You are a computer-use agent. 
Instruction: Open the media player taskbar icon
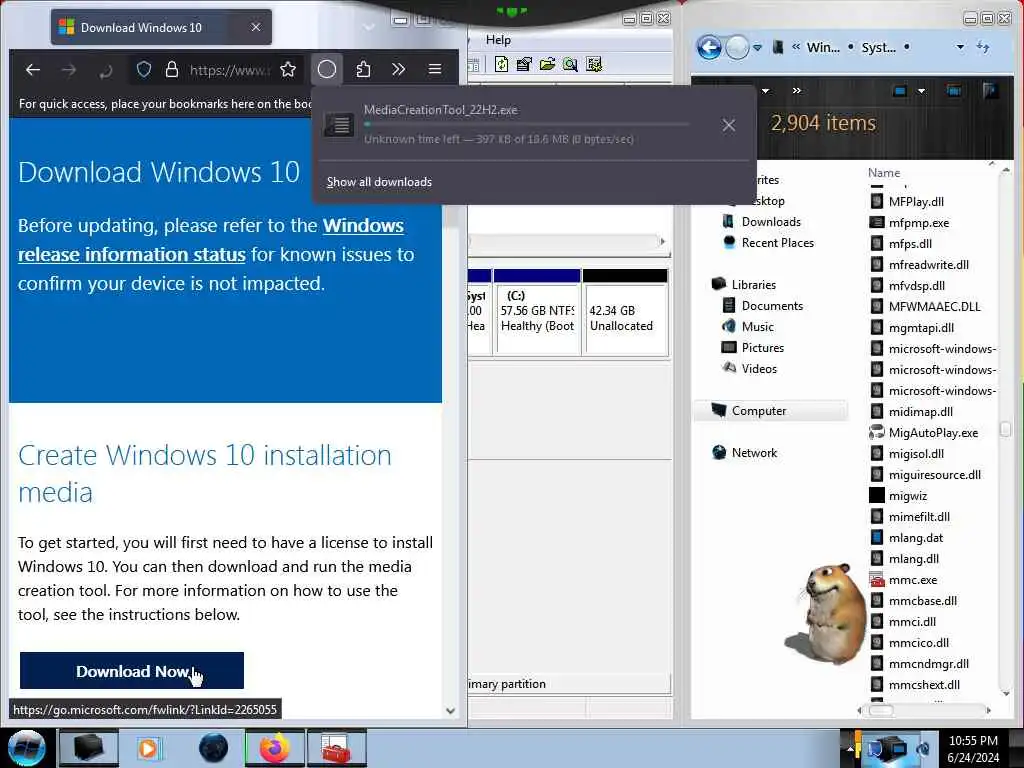(x=149, y=748)
